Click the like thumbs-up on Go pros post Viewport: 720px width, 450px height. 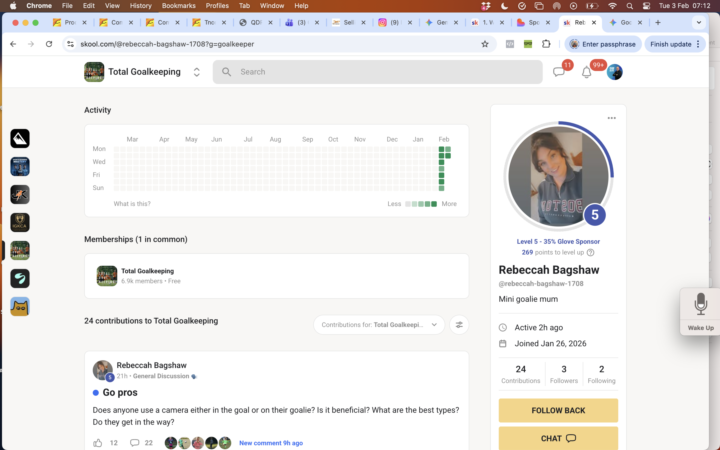(x=98, y=443)
